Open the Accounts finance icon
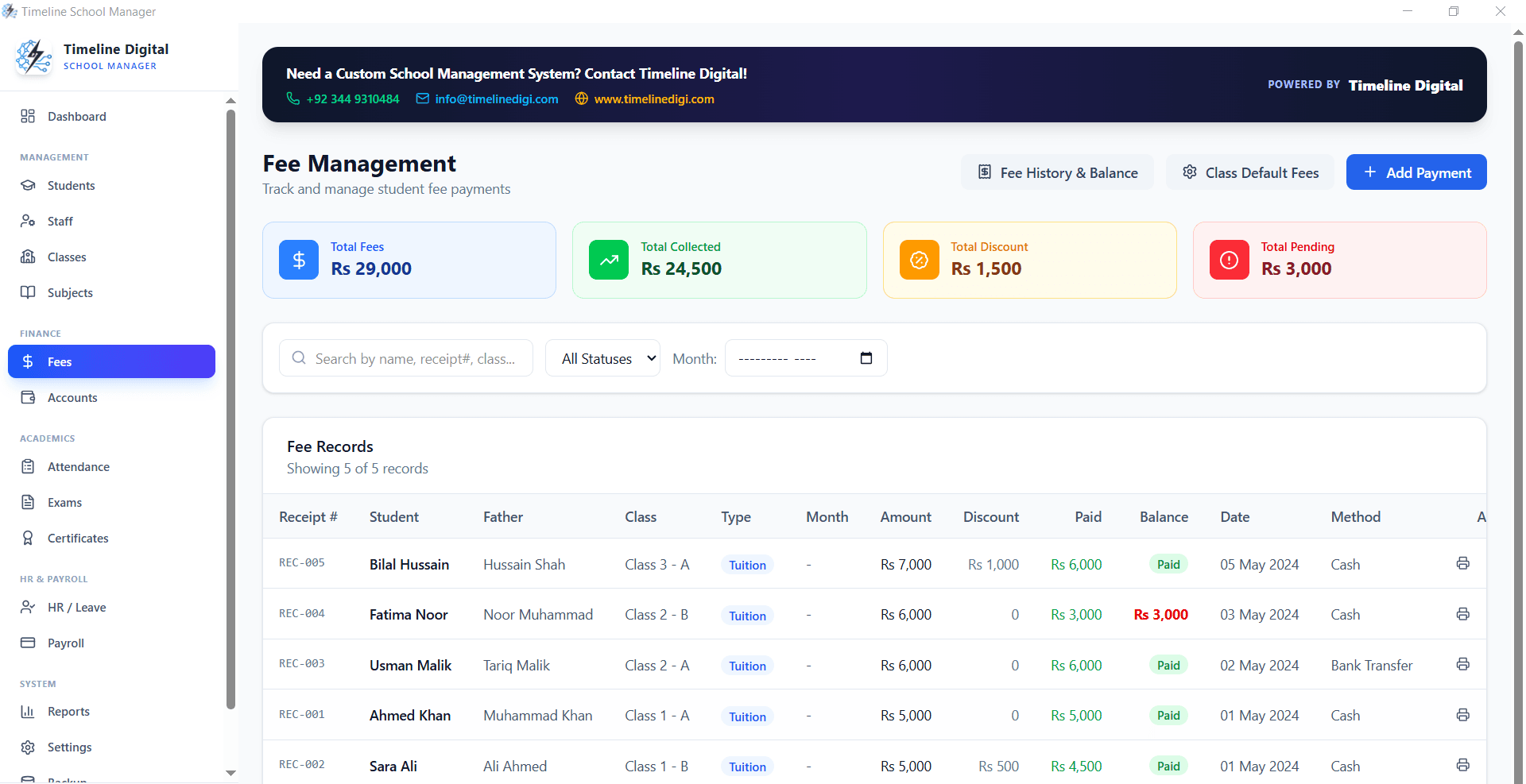 pyautogui.click(x=28, y=397)
